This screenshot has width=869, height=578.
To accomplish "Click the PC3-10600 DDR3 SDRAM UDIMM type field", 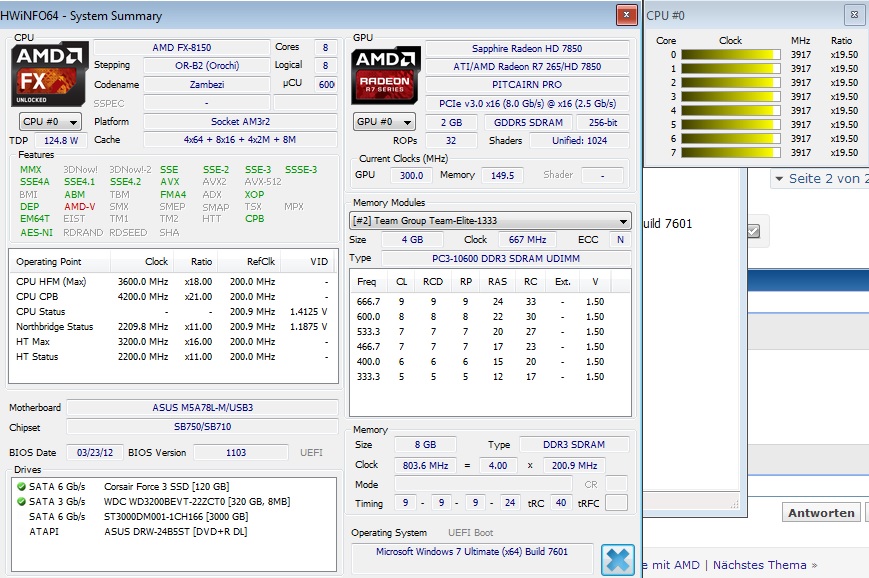I will click(506, 258).
